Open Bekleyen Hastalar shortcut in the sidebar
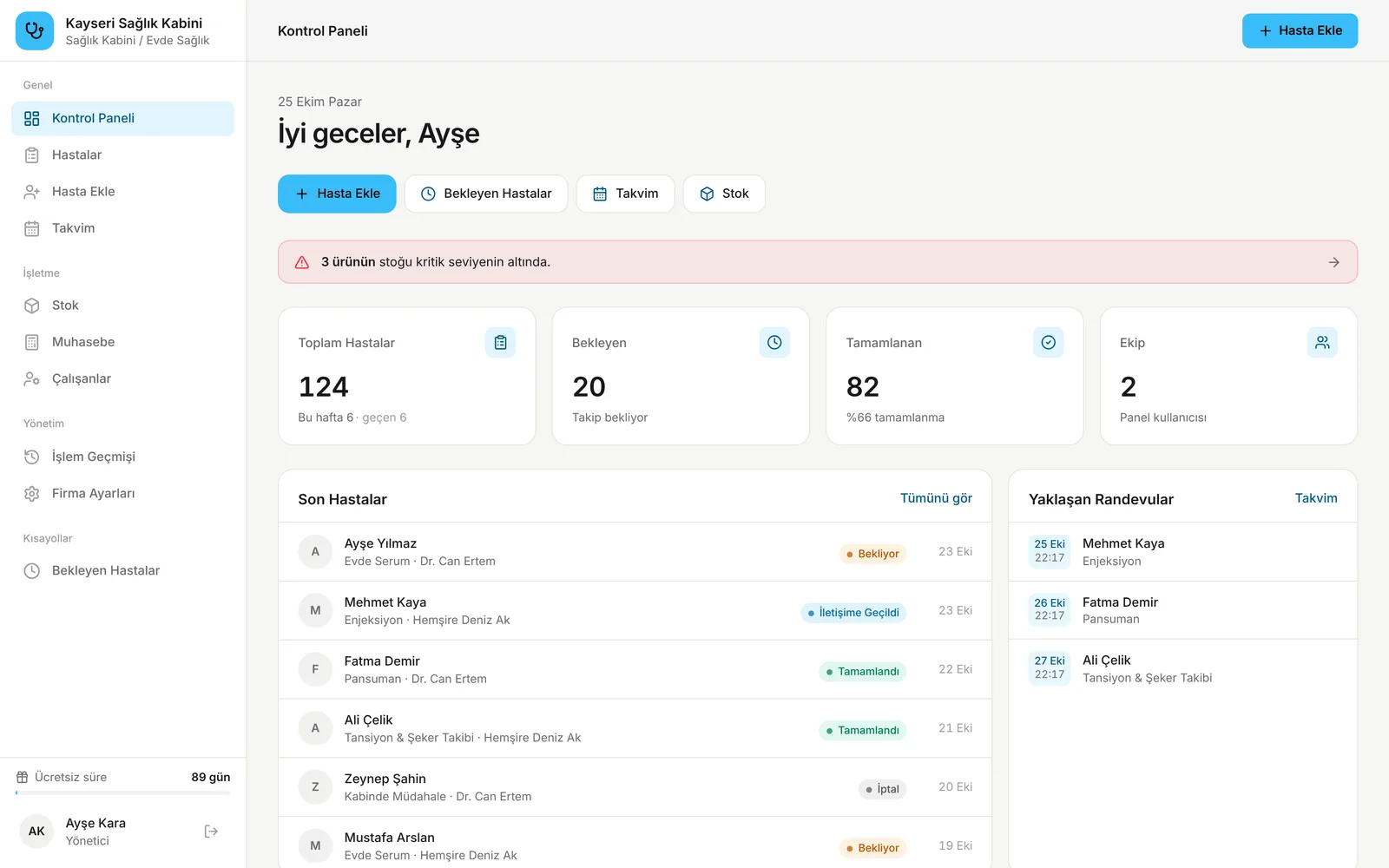This screenshot has height=868, width=1389. coord(122,570)
